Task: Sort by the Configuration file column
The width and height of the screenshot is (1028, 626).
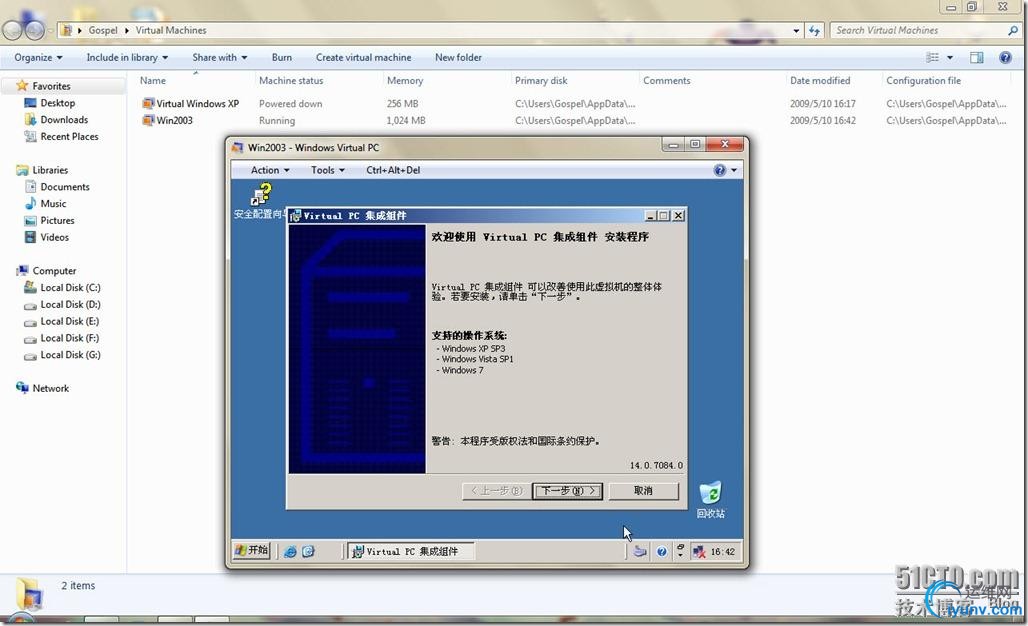Action: 923,81
